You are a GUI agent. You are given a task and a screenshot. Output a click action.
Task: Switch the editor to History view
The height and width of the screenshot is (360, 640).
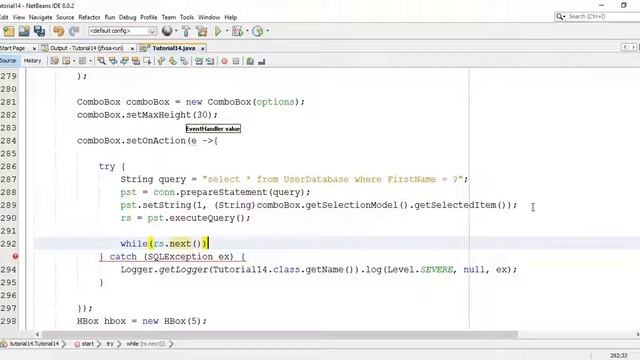(33, 61)
